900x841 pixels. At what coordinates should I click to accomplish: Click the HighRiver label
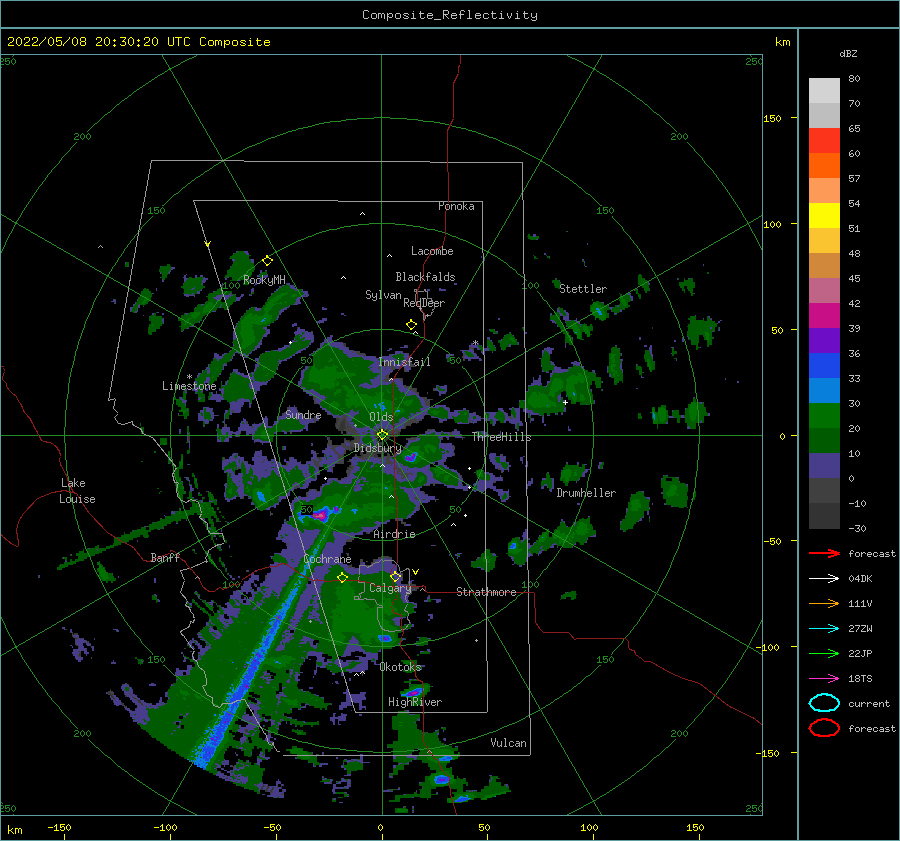415,702
